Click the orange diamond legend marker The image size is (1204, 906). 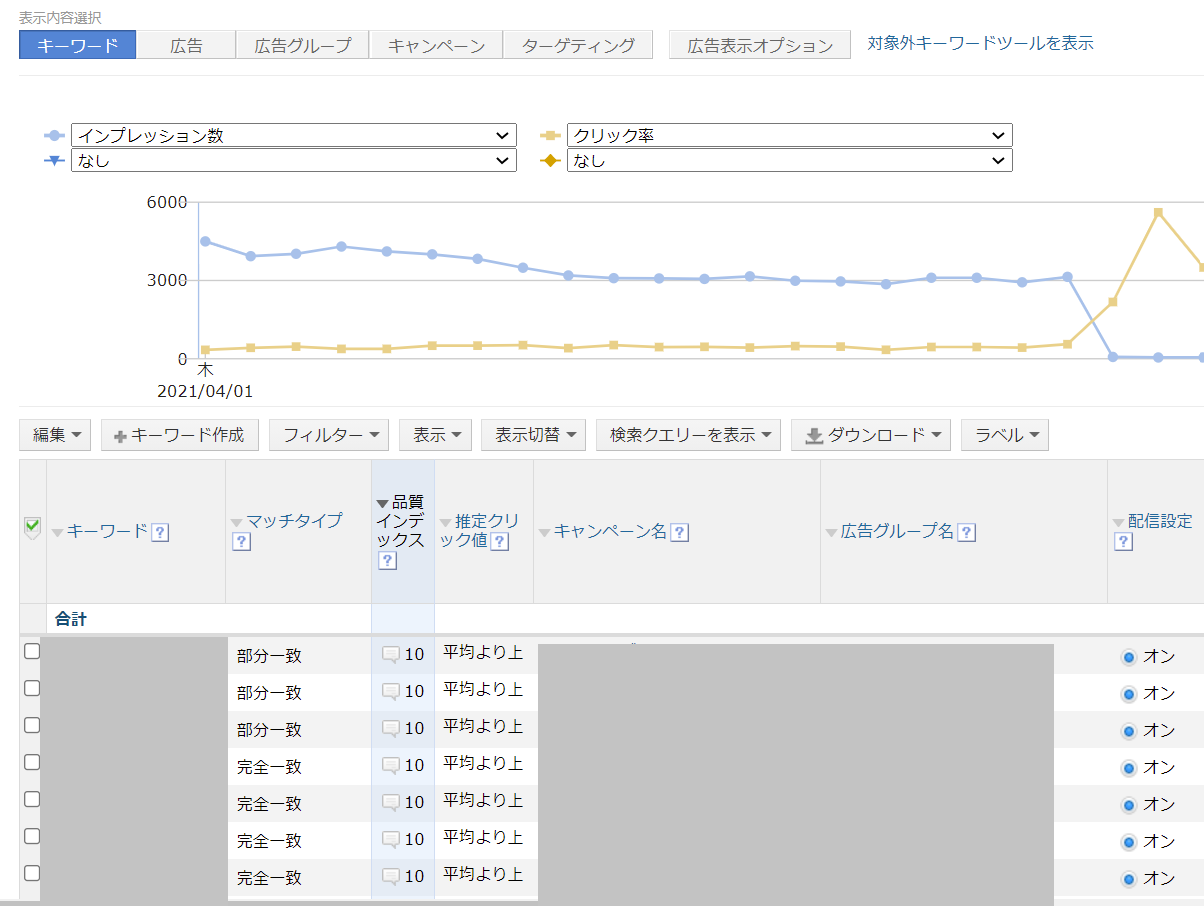pyautogui.click(x=550, y=160)
